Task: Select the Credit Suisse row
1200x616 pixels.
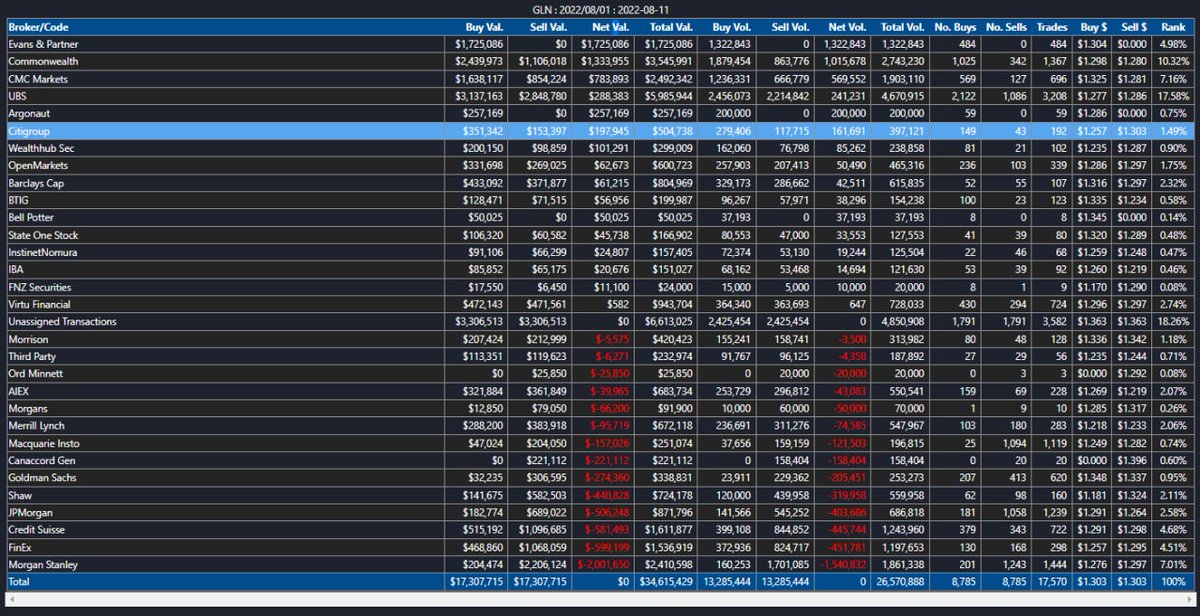Action: (598, 530)
